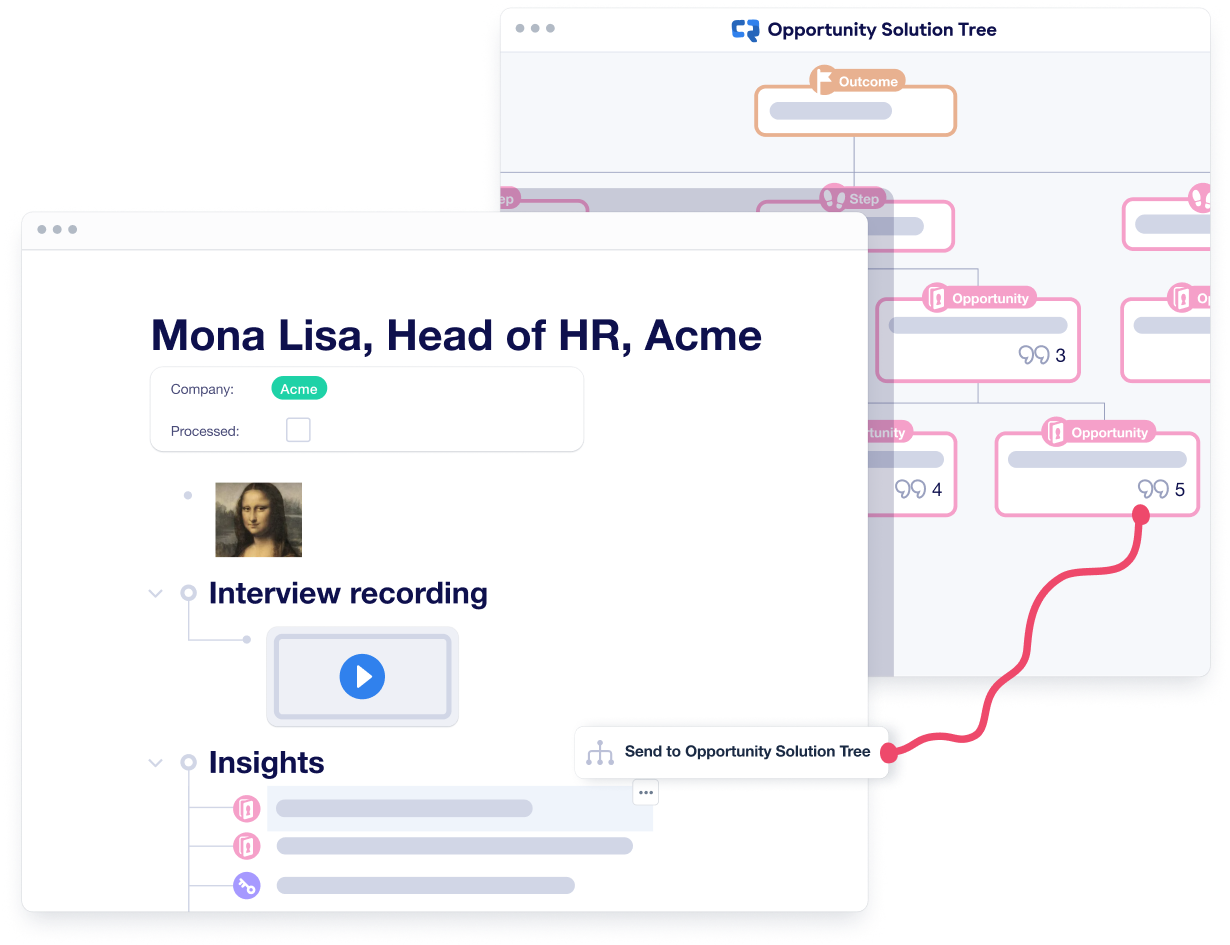
Task: Select the Opportunity card with 3 quotes
Action: [978, 340]
